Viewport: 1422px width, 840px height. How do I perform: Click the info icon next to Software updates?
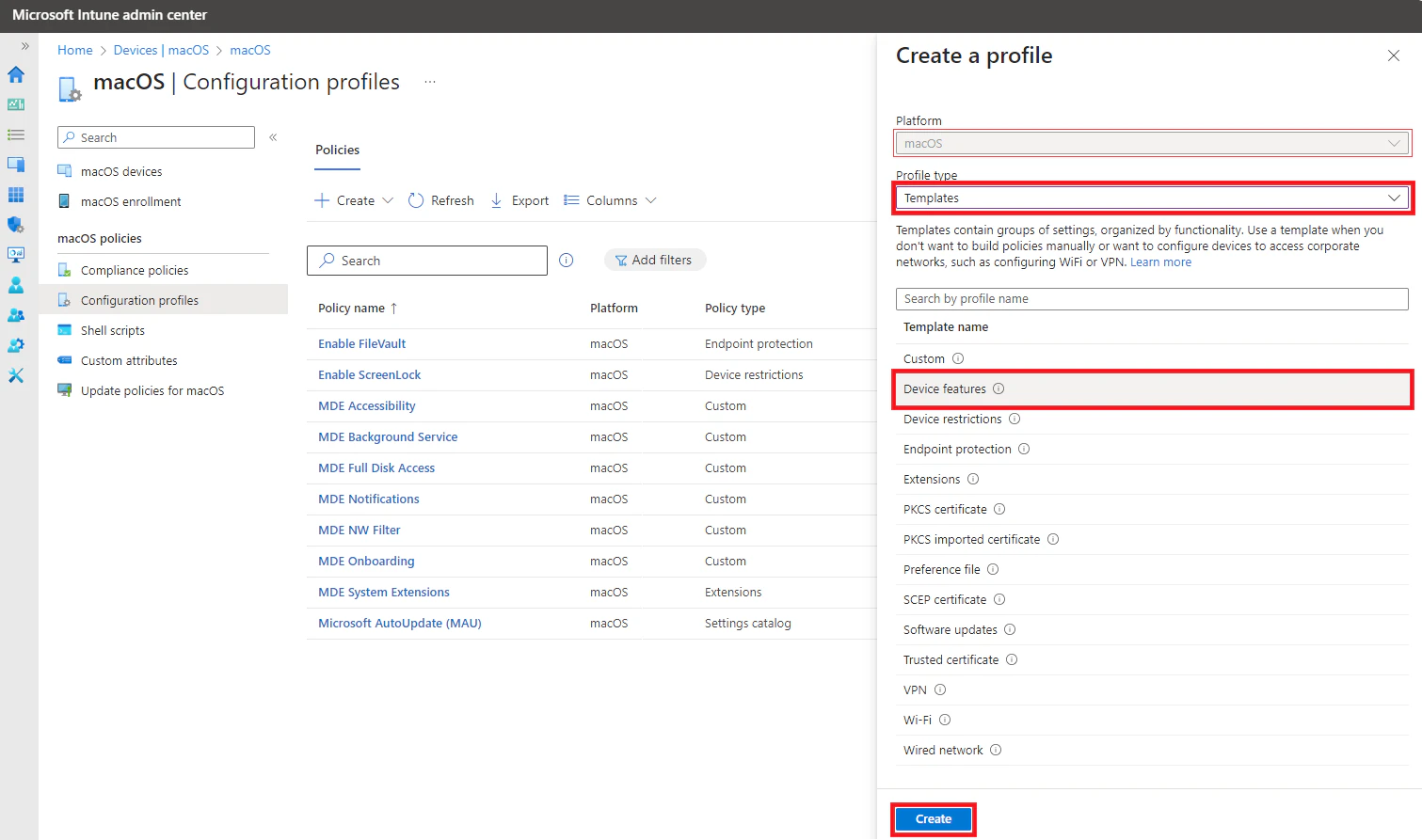coord(1010,629)
